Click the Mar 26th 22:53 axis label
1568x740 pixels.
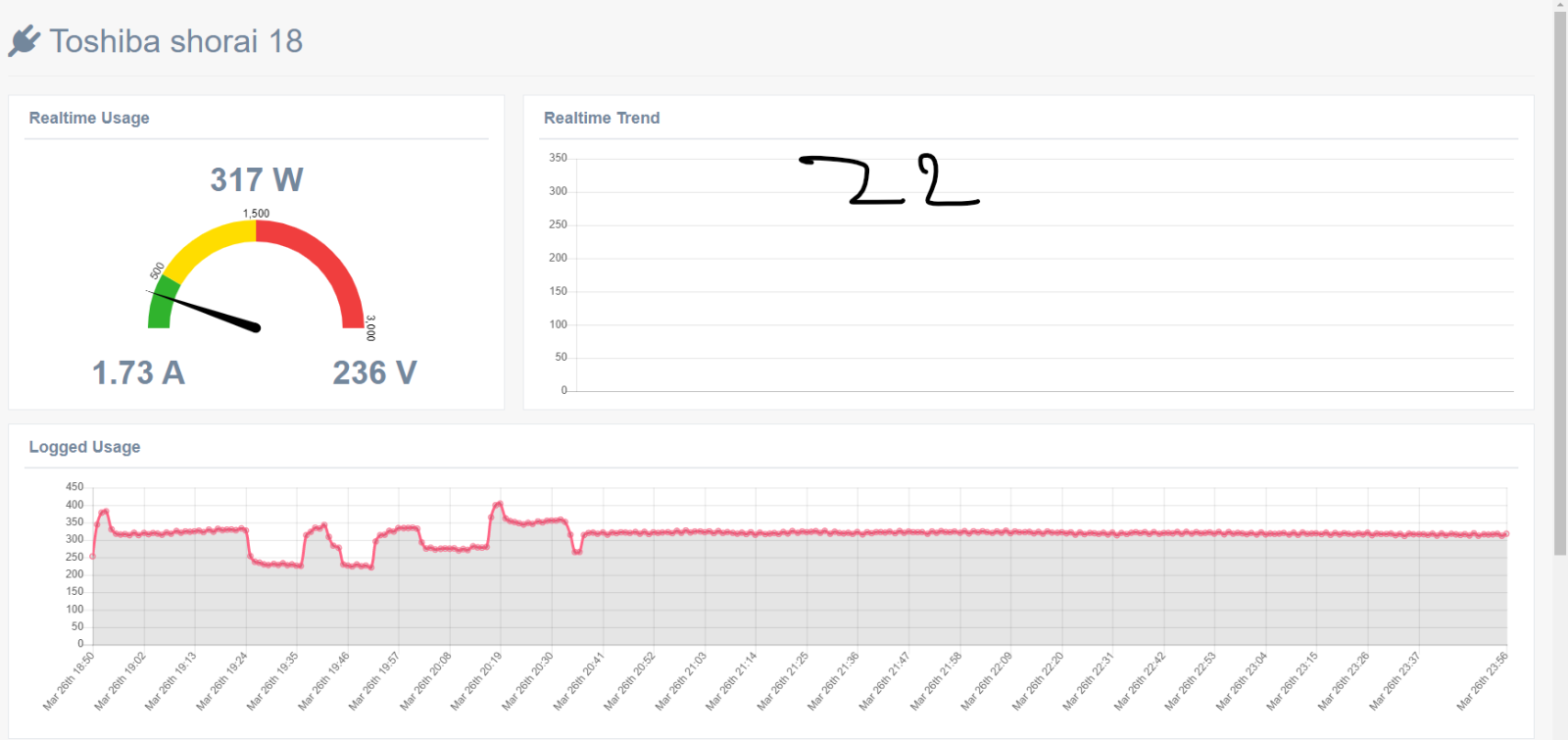[1190, 681]
